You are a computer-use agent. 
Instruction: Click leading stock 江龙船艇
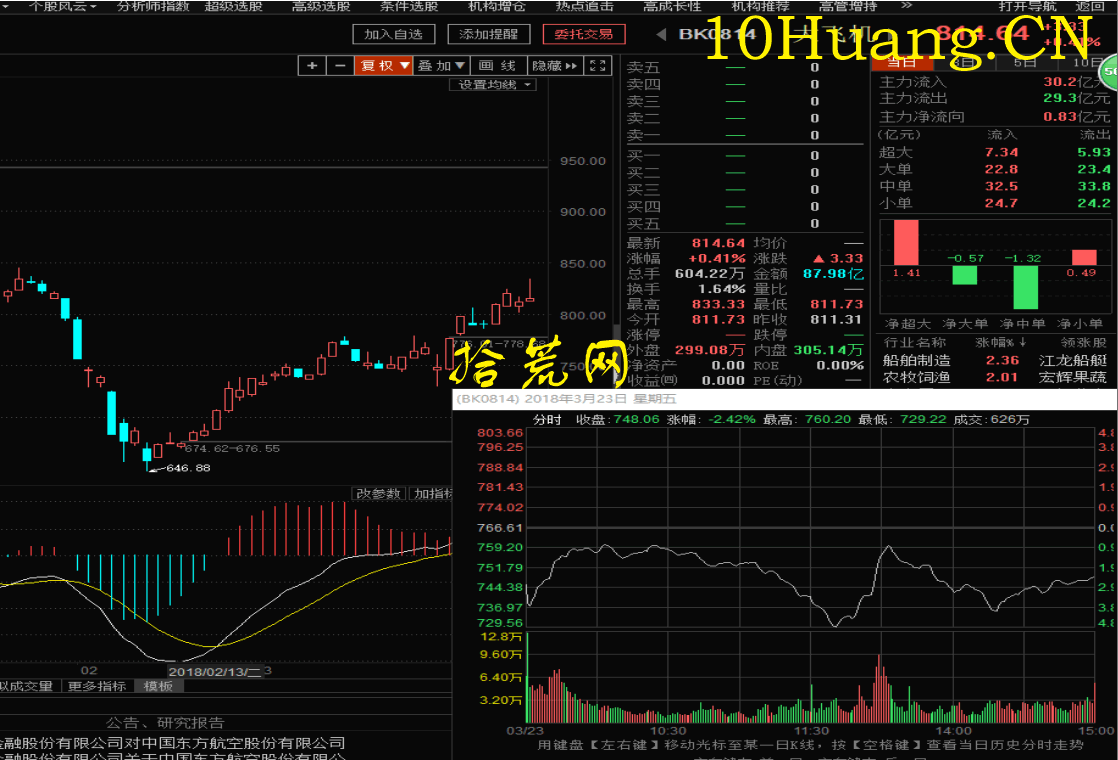coord(1072,360)
